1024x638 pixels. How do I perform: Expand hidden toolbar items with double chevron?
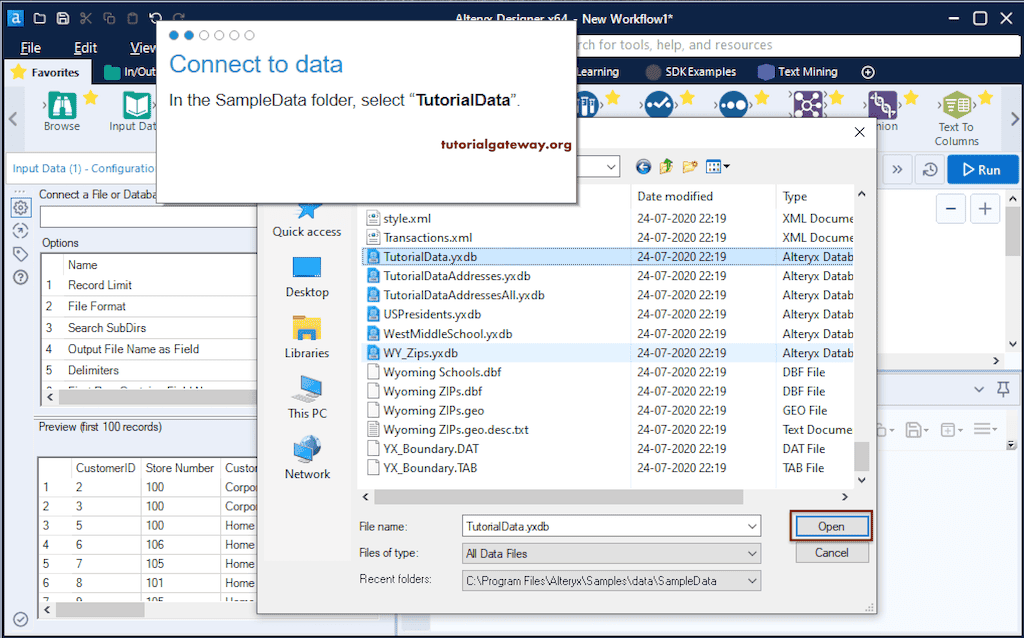pos(897,170)
